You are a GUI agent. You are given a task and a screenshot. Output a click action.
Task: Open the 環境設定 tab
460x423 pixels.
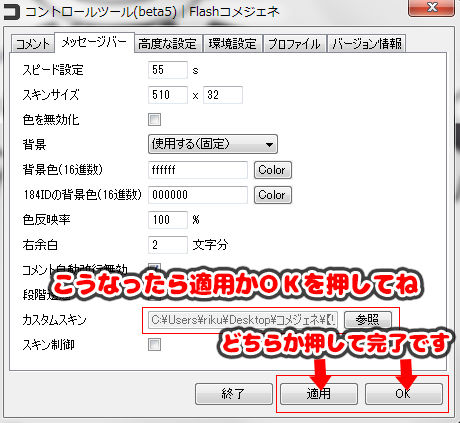232,44
